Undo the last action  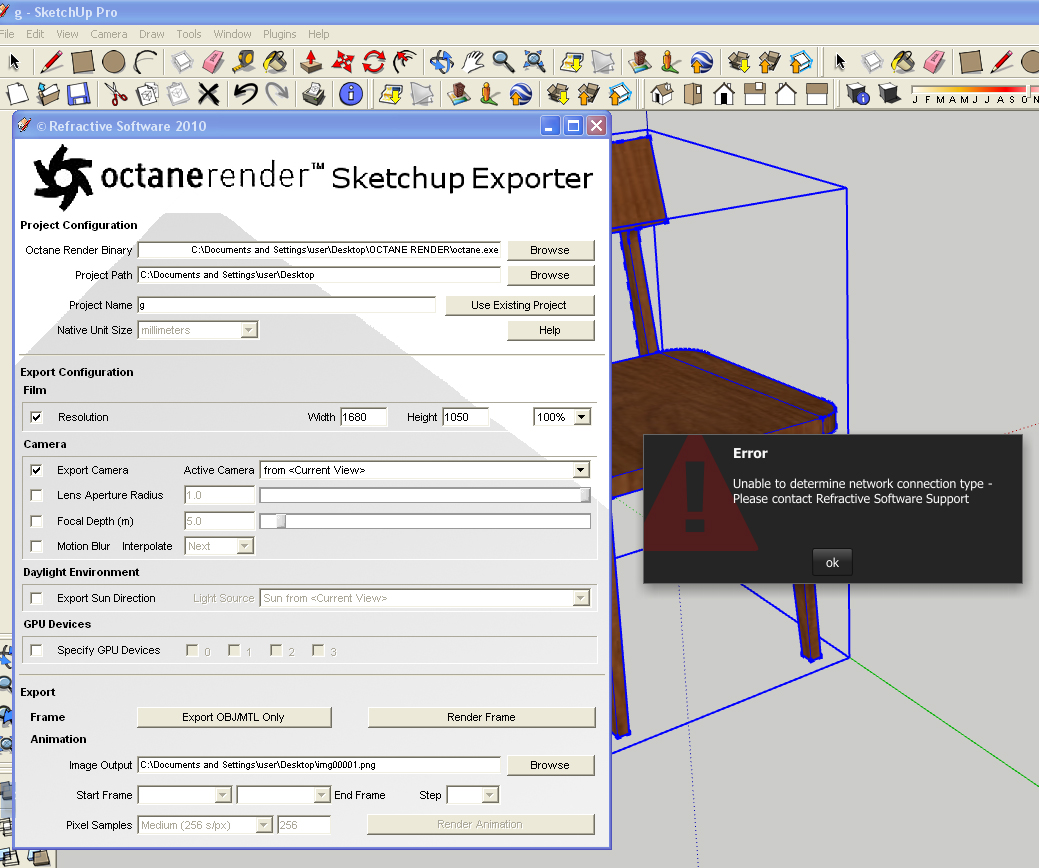point(246,93)
